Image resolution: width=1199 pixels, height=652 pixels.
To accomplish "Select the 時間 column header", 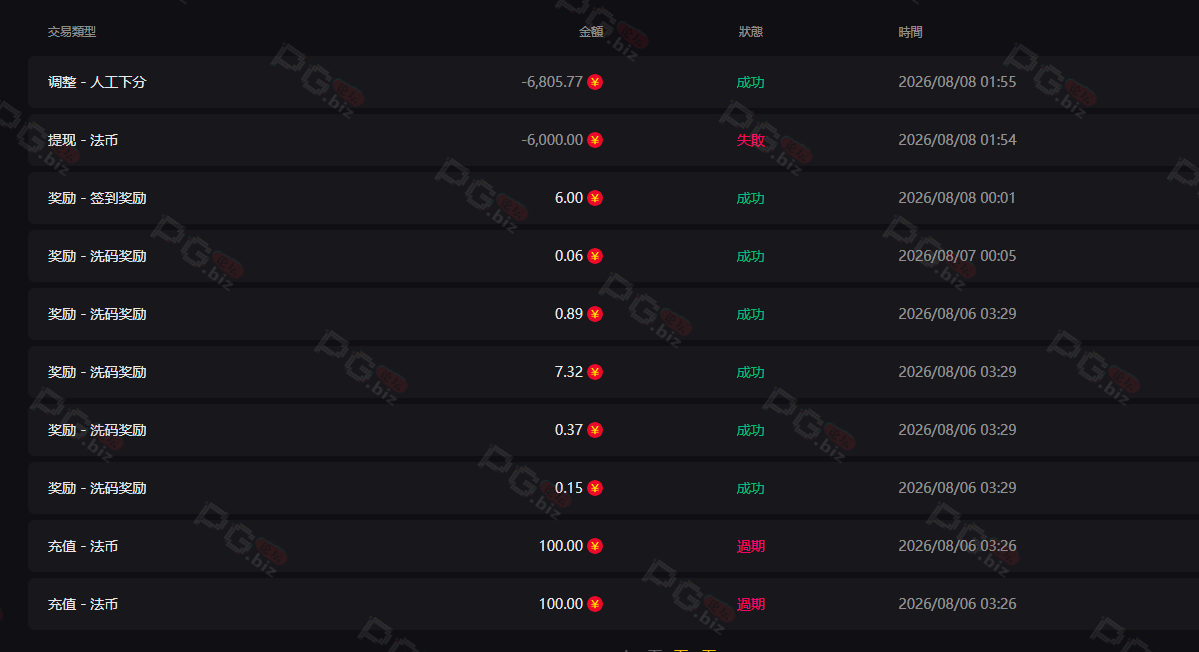I will click(x=911, y=31).
